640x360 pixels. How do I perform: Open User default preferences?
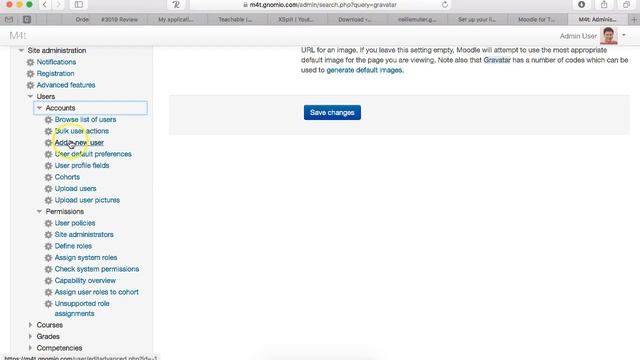pos(93,154)
